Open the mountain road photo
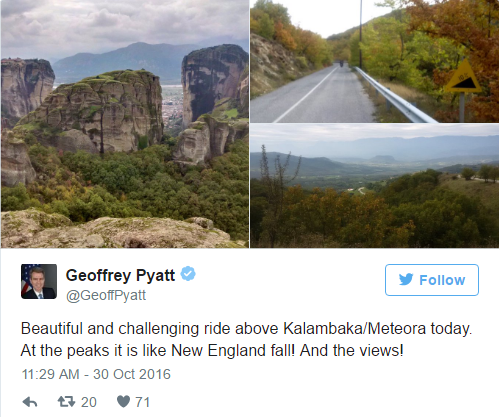The width and height of the screenshot is (499, 417). point(375,61)
